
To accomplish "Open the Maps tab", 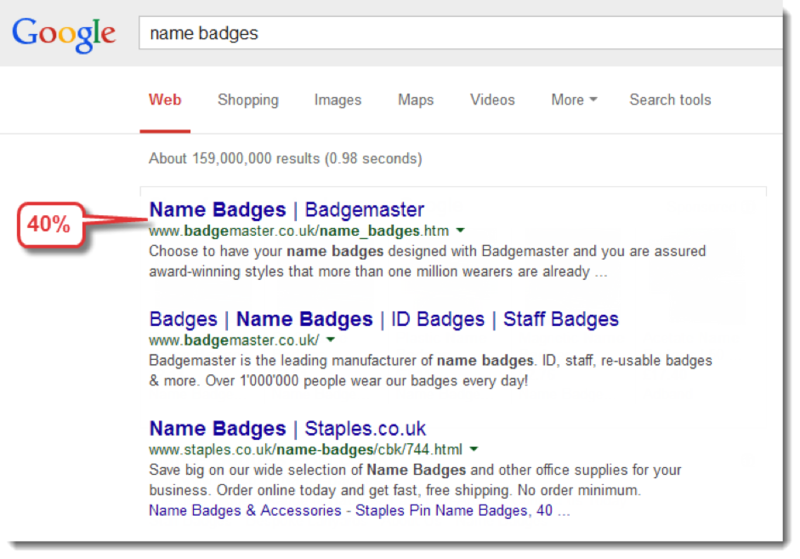I will point(416,100).
